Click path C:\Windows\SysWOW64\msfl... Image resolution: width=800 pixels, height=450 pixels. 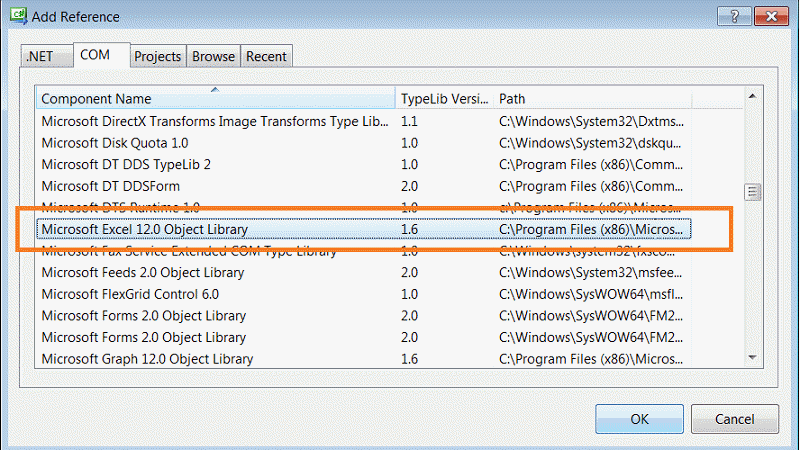590,294
